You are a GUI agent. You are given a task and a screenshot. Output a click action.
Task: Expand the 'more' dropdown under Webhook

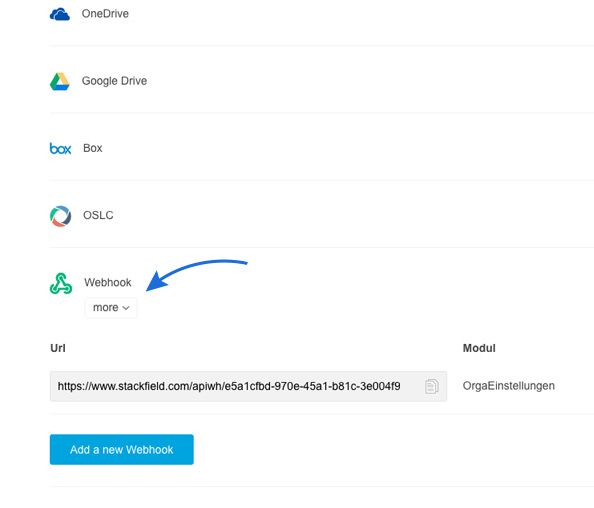tap(111, 308)
